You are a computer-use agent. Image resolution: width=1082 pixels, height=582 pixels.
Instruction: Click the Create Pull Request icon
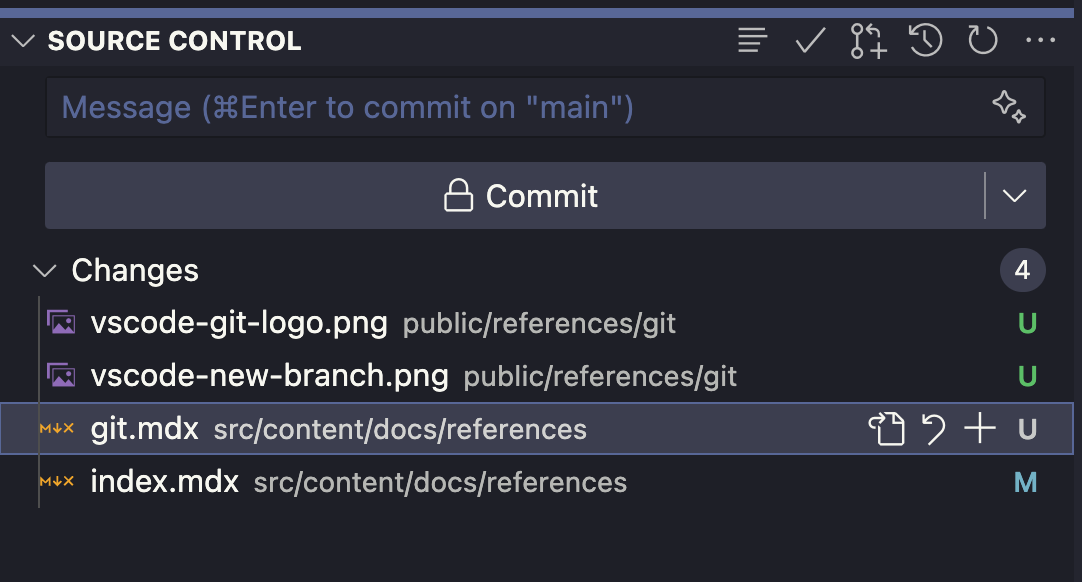(867, 40)
